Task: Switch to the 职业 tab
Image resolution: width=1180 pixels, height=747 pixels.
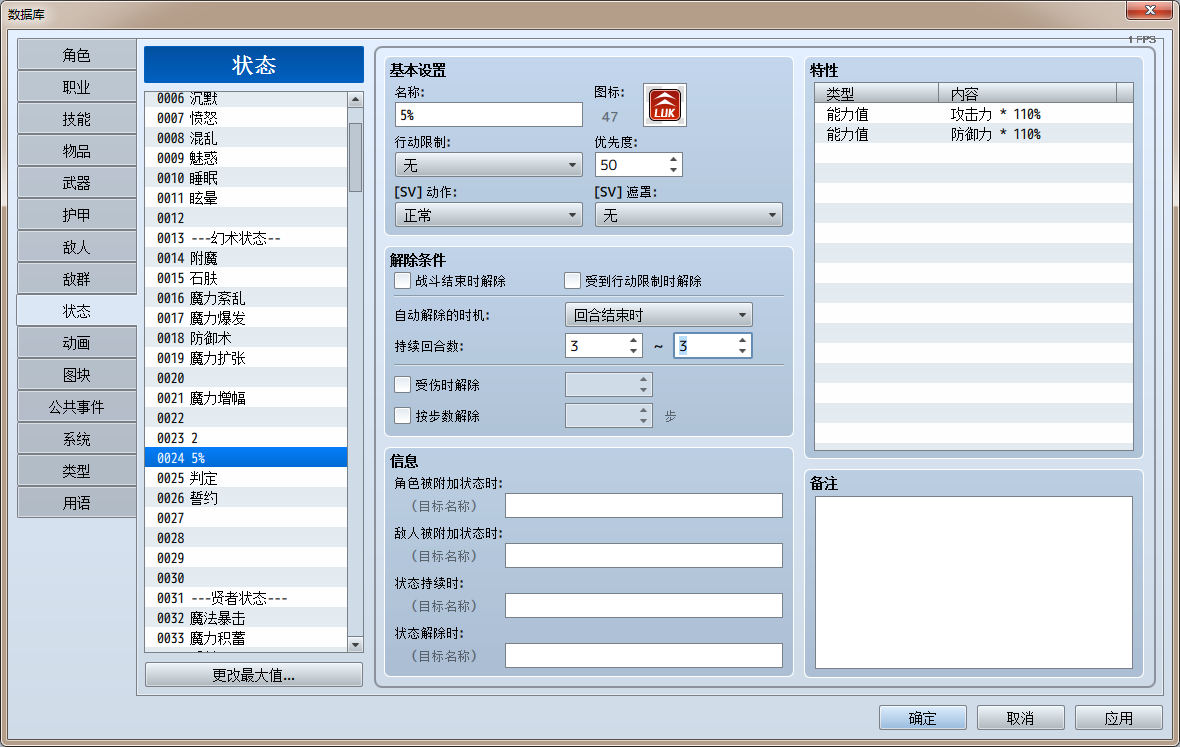Action: (x=77, y=87)
